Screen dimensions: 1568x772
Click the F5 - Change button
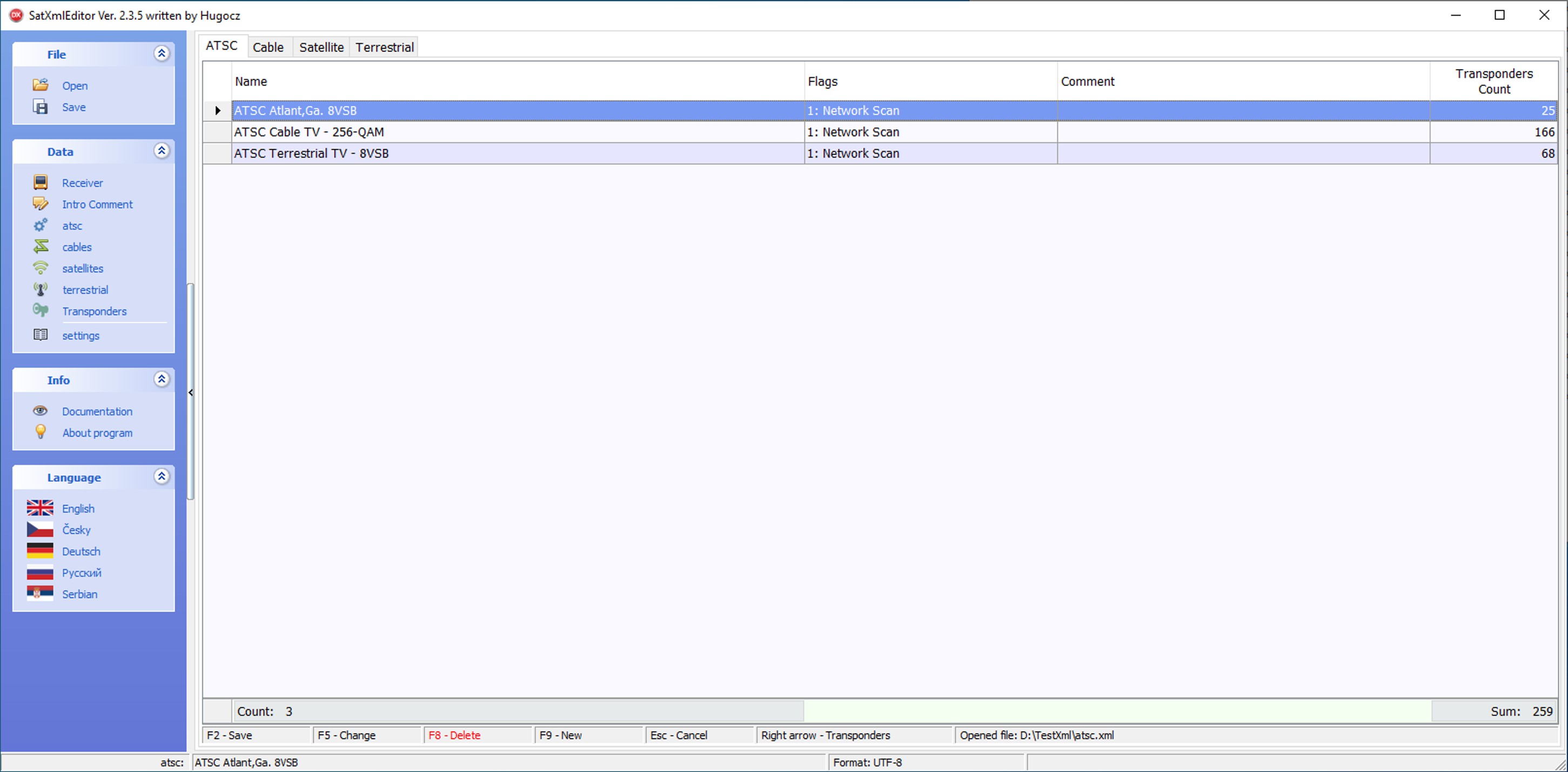click(x=367, y=735)
